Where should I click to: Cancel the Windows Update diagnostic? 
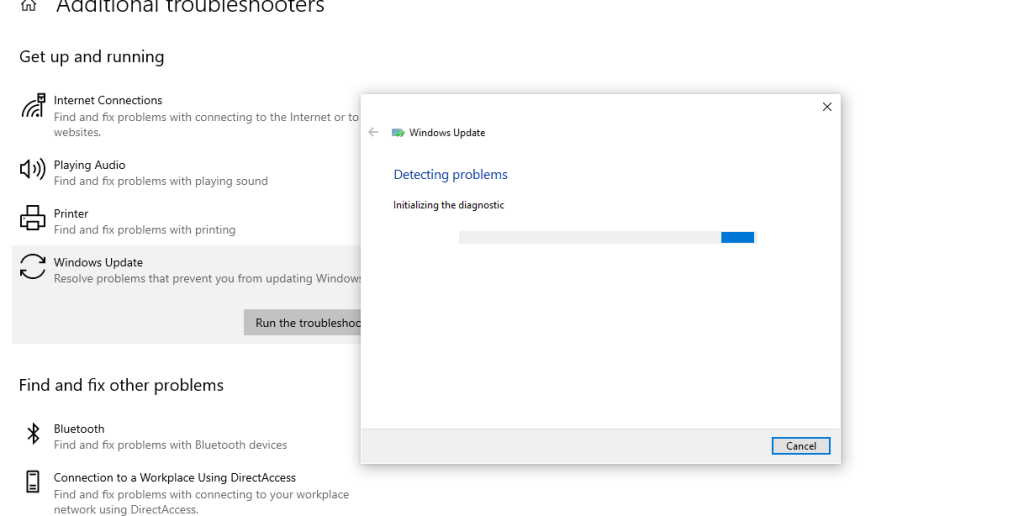(800, 446)
